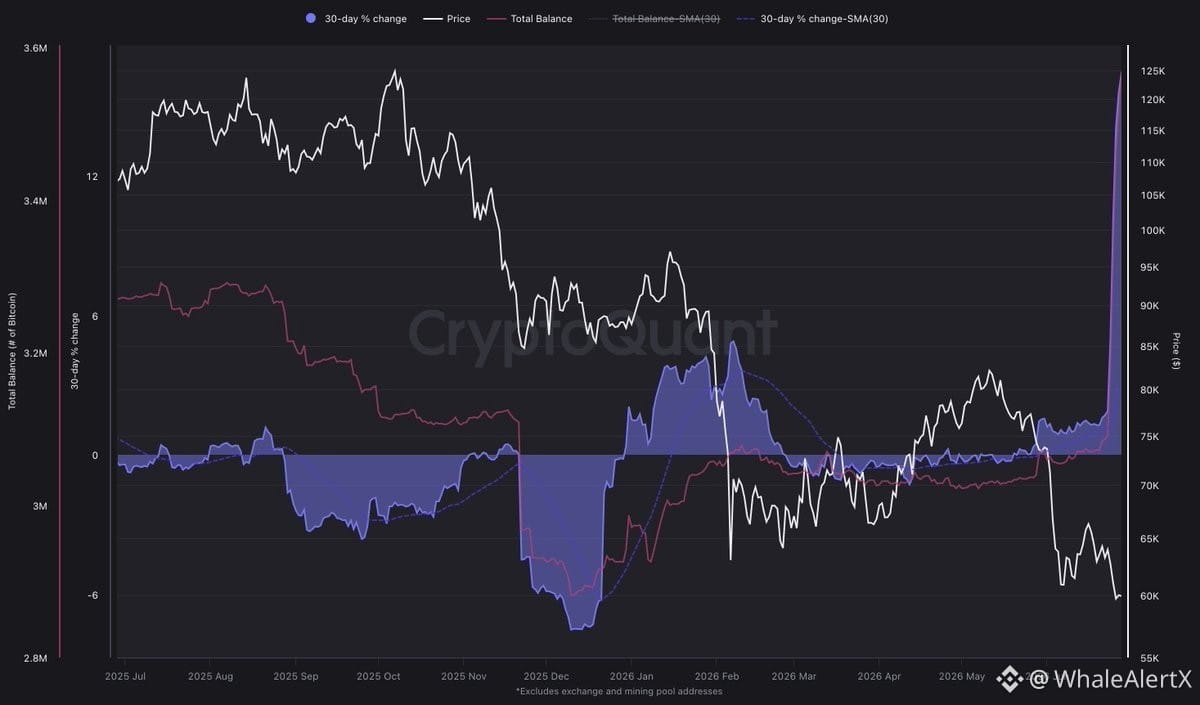Click the 55K price axis value
1200x705 pixels.
tap(1150, 658)
